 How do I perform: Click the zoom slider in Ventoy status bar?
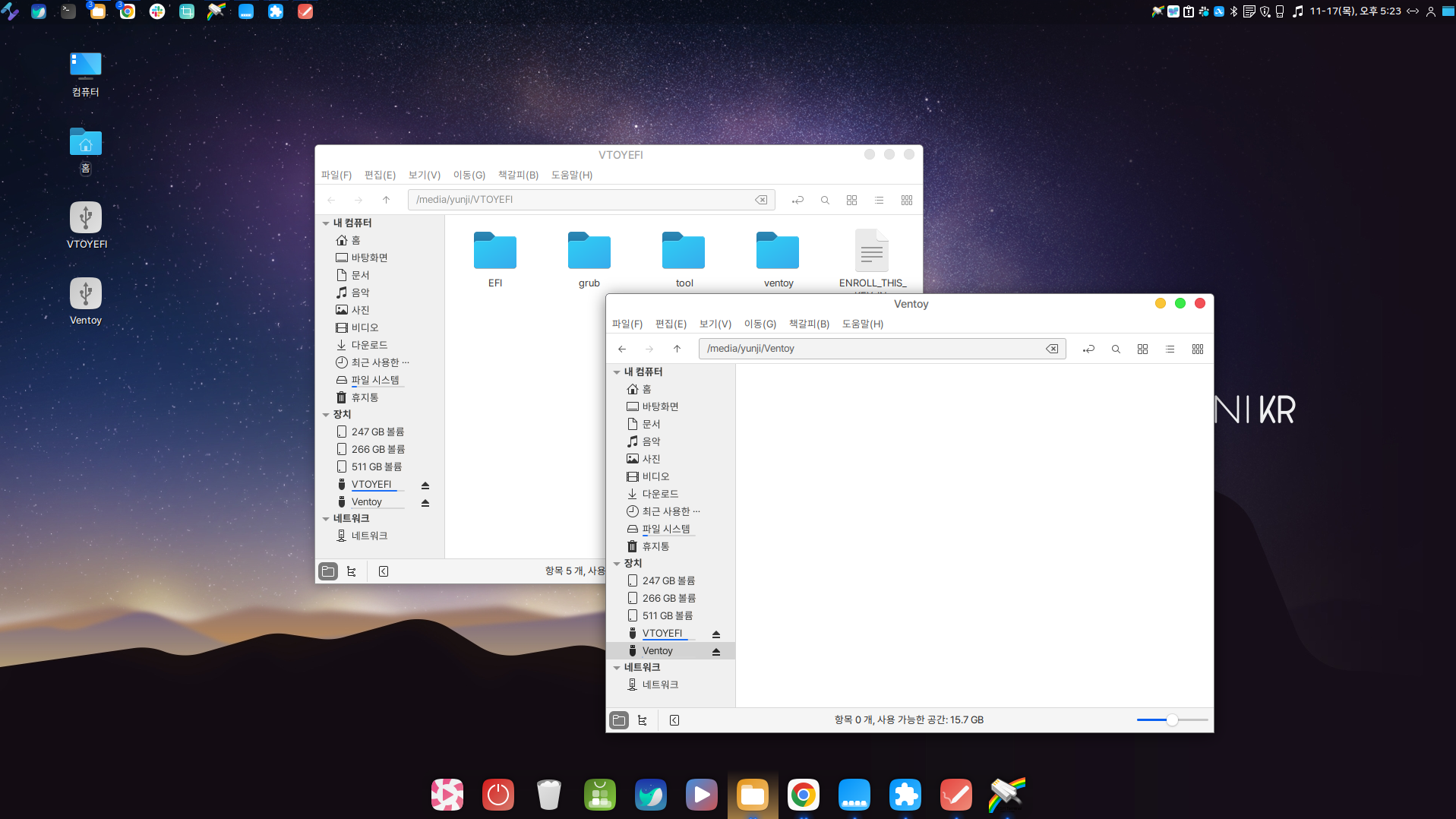tap(1172, 720)
